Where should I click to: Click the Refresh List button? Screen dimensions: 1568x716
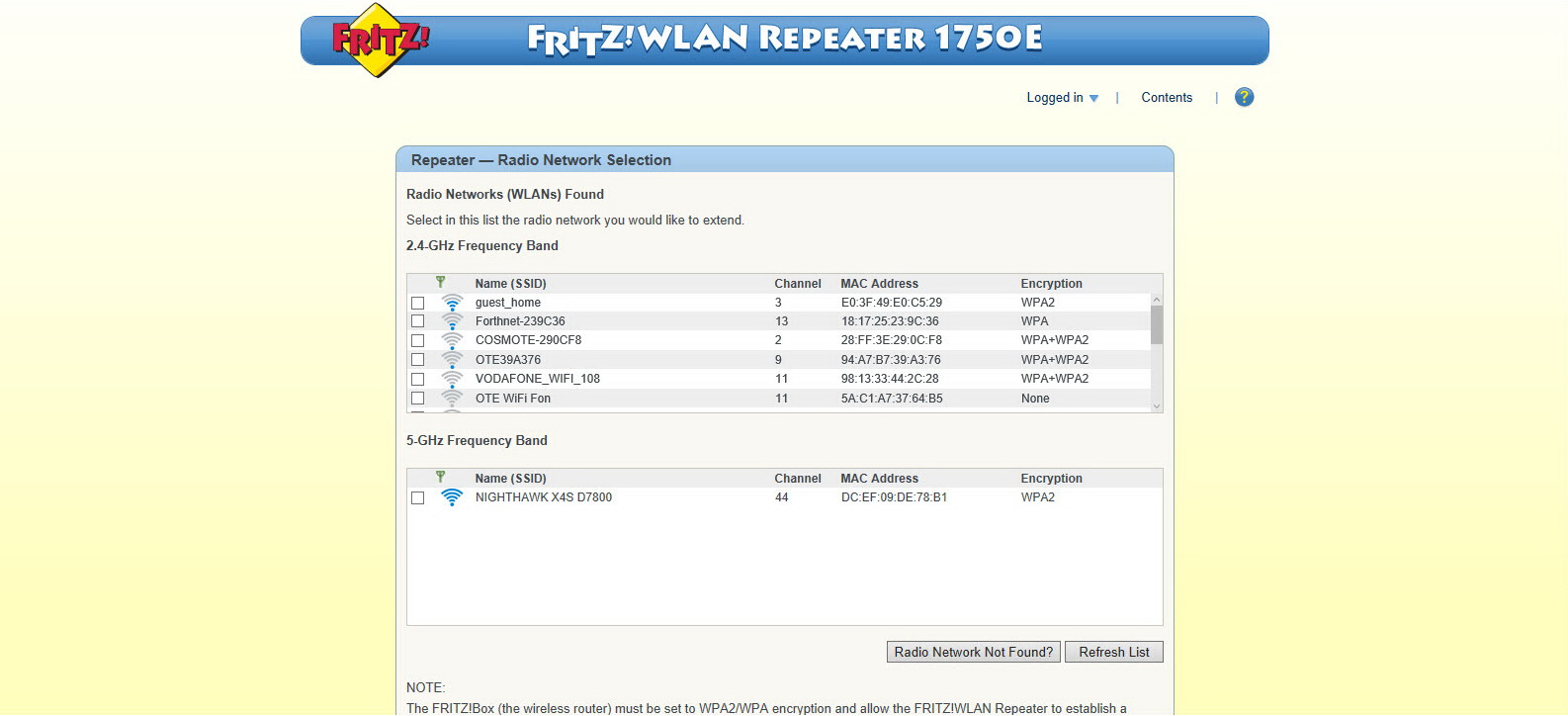(1114, 652)
